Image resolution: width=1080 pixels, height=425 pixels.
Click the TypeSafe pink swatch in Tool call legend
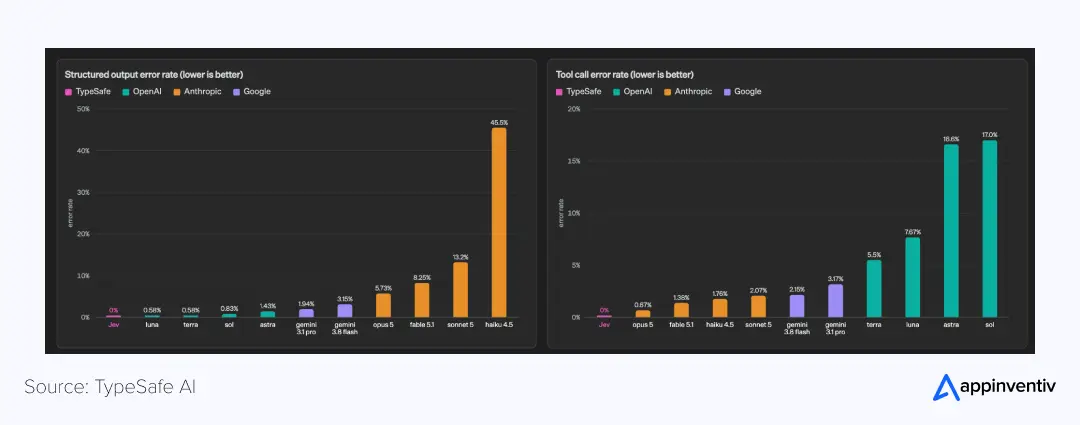pos(559,92)
